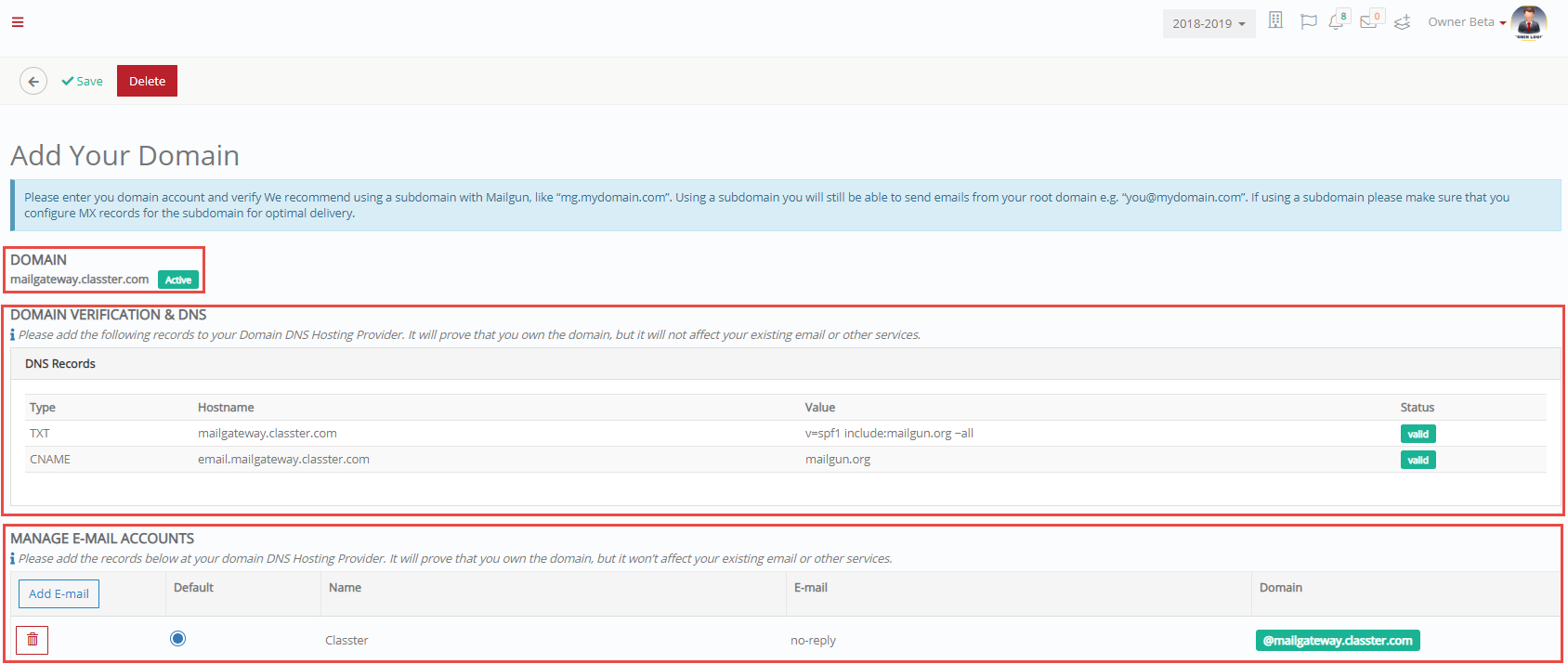1568x664 pixels.
Task: Click the TXT row hostname mailgateway.classter.com
Action: [x=268, y=434]
